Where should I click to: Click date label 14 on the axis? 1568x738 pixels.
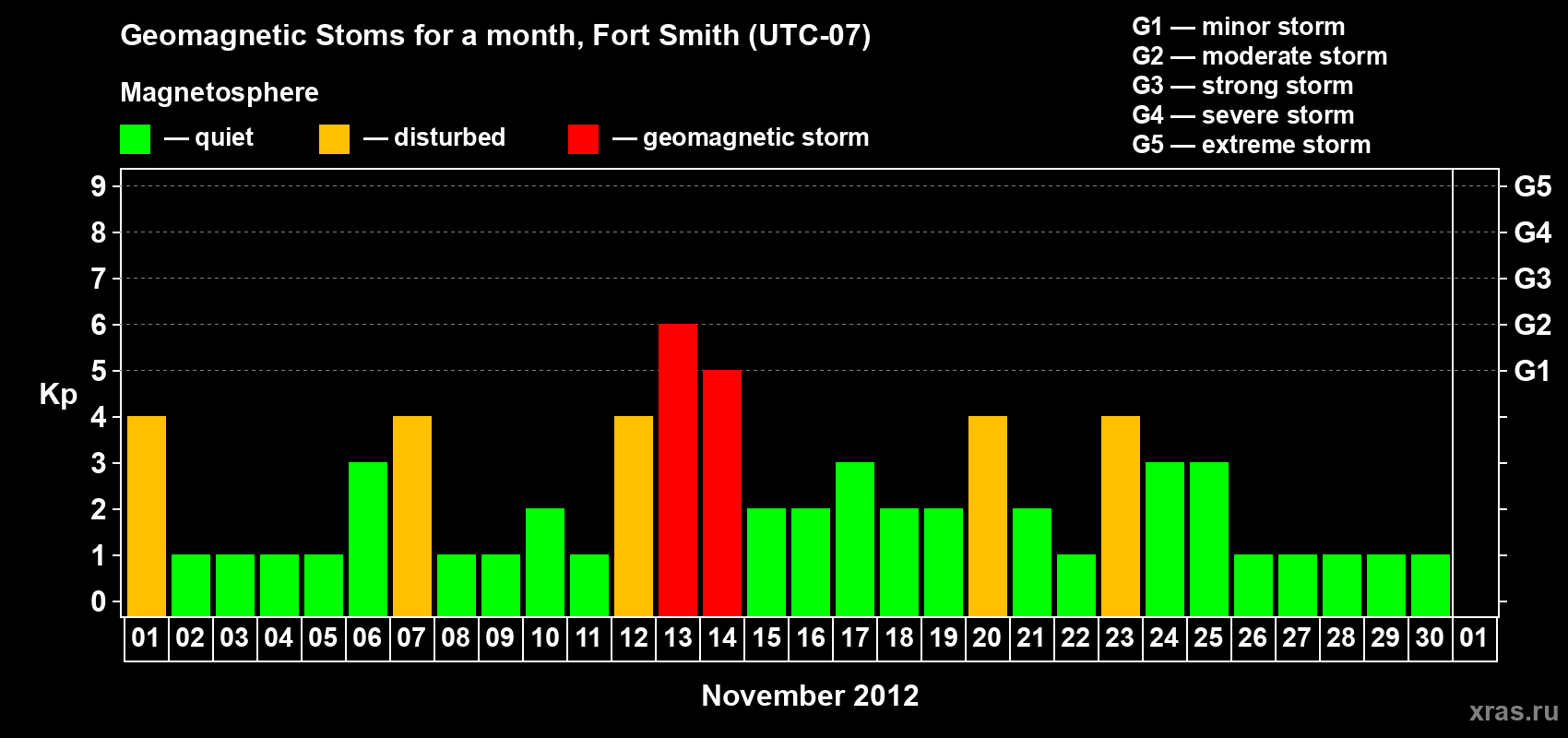(x=722, y=637)
